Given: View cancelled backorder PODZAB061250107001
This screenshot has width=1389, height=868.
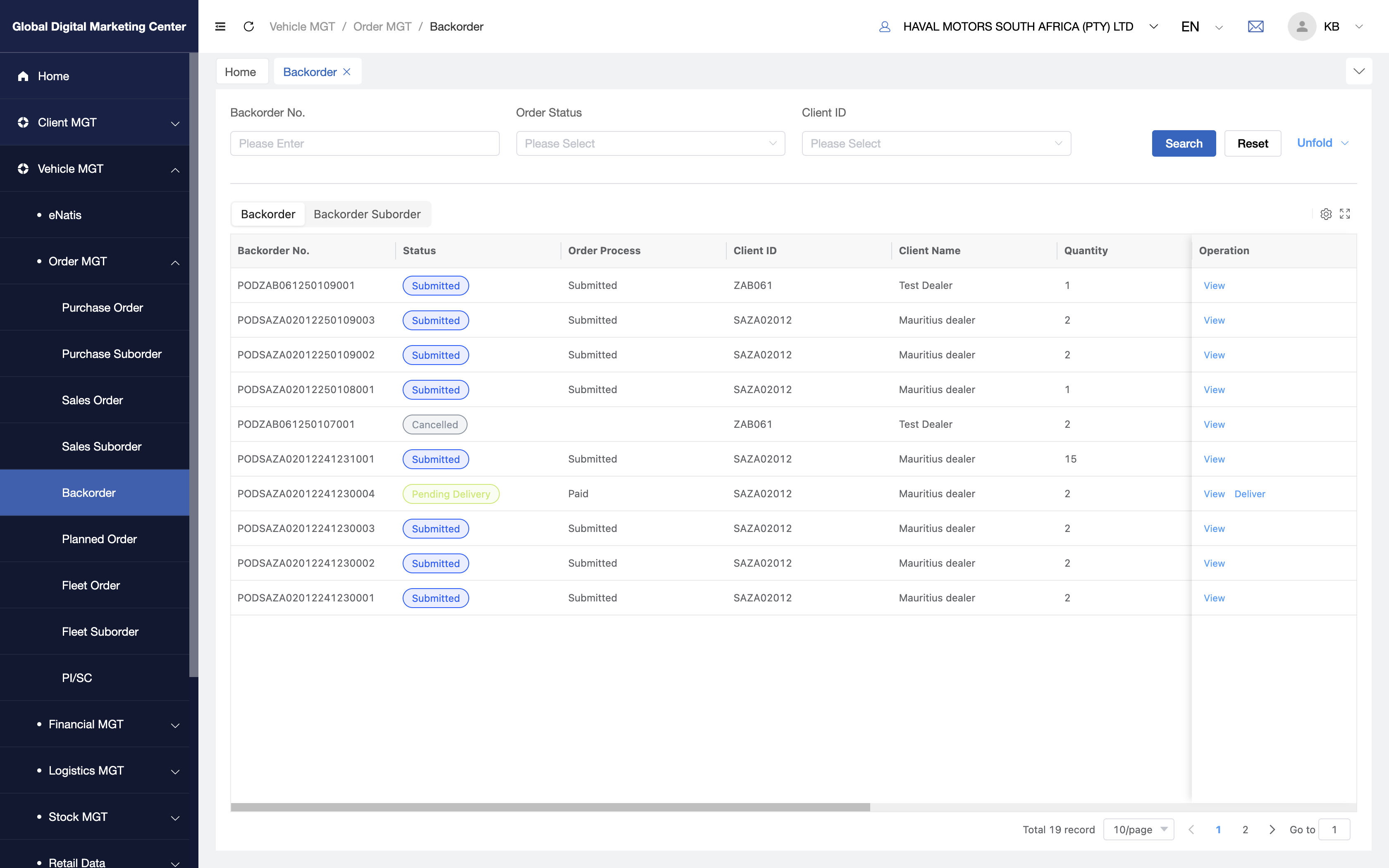Looking at the screenshot, I should tap(1214, 424).
